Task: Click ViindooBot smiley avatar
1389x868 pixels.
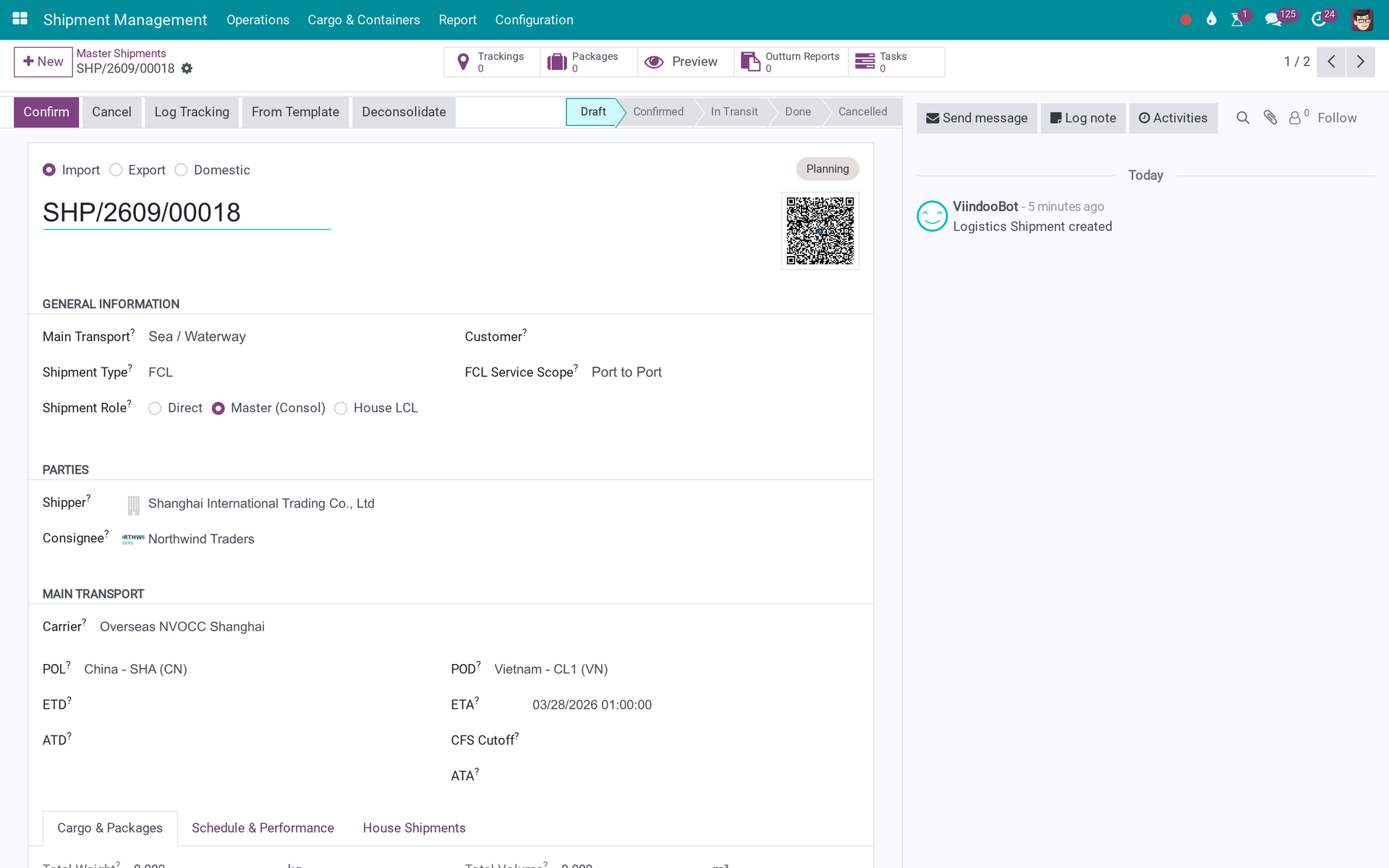Action: coord(932,216)
